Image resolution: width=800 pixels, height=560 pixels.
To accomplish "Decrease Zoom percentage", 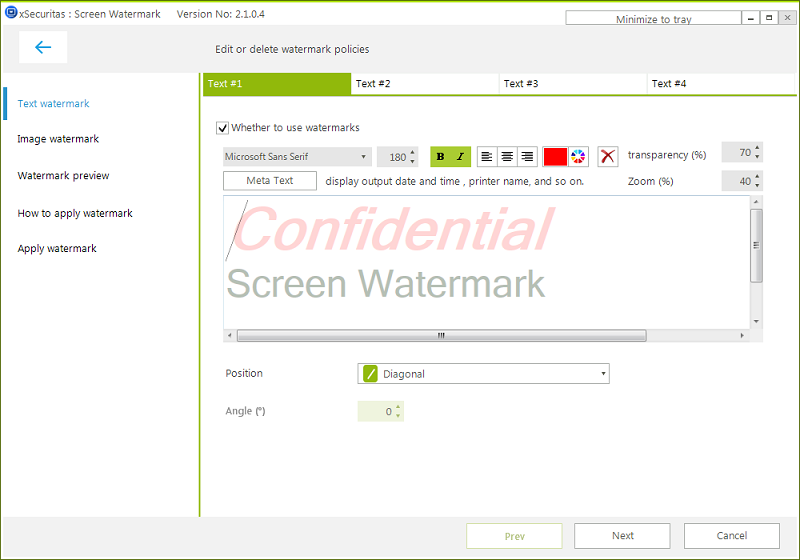I will point(757,186).
